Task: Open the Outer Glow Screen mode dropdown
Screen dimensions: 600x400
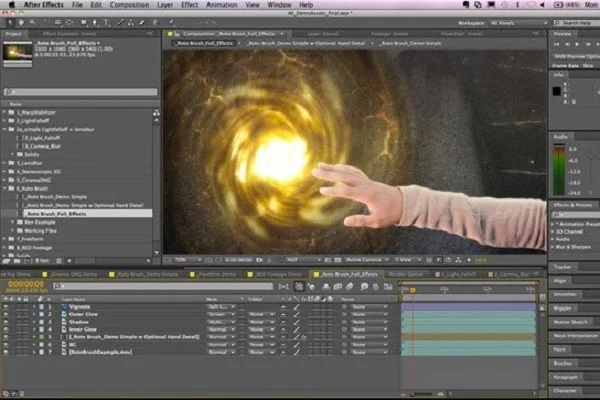Action: click(x=221, y=314)
